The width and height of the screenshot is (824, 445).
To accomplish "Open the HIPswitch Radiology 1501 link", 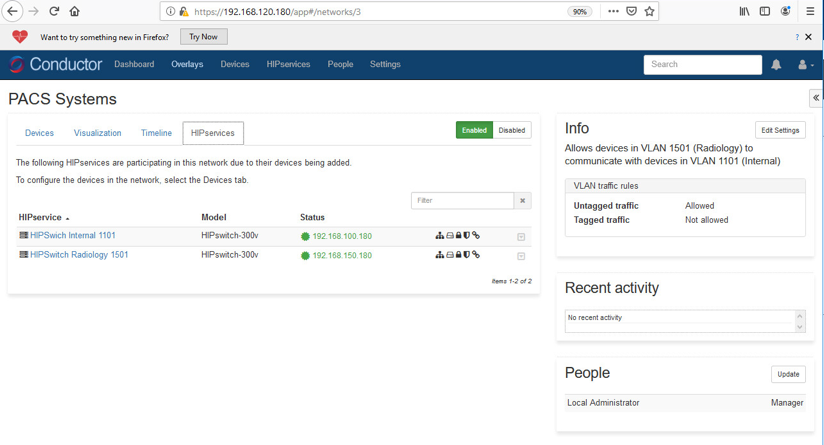I will [79, 255].
